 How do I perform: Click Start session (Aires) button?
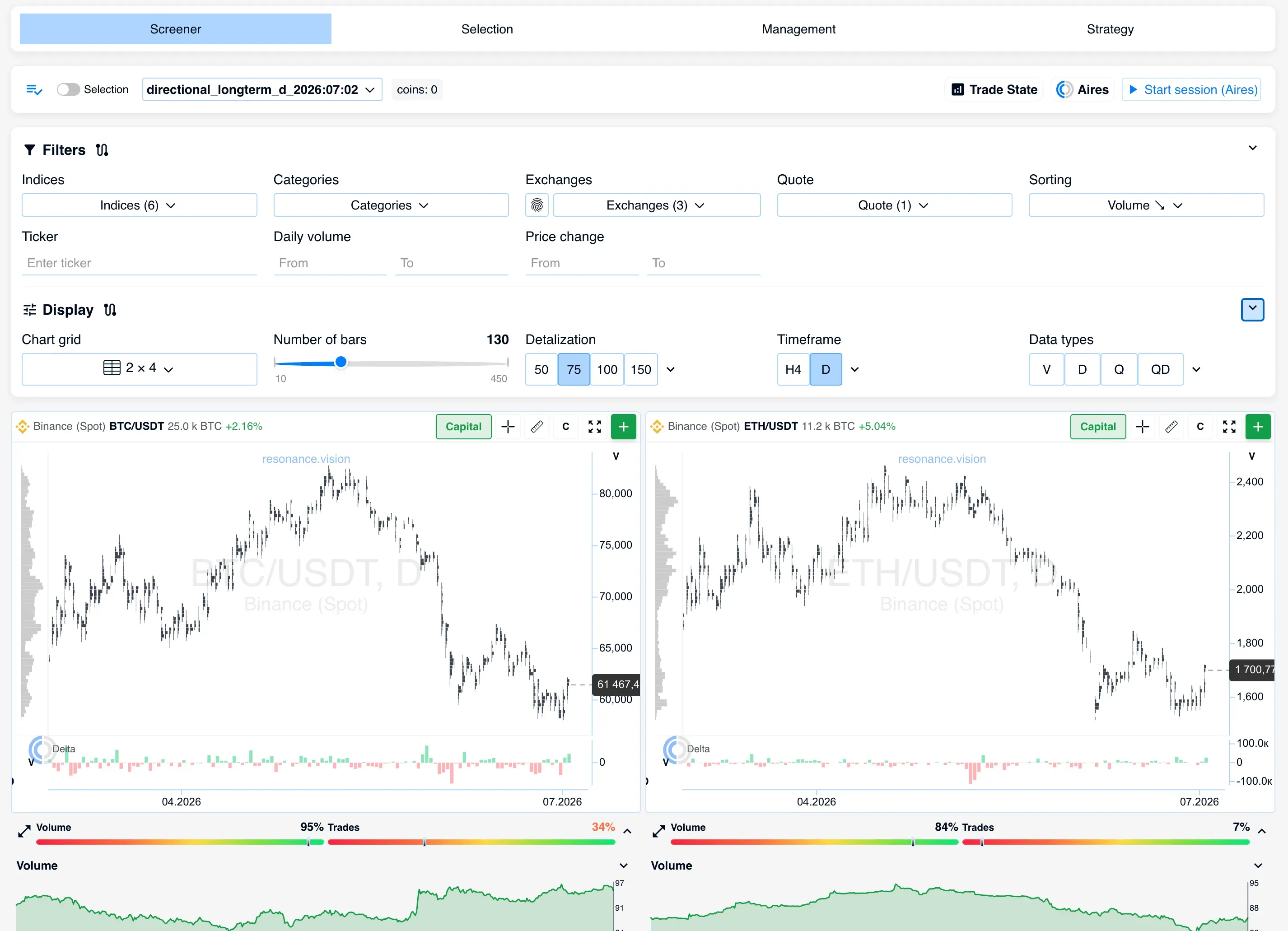1191,90
